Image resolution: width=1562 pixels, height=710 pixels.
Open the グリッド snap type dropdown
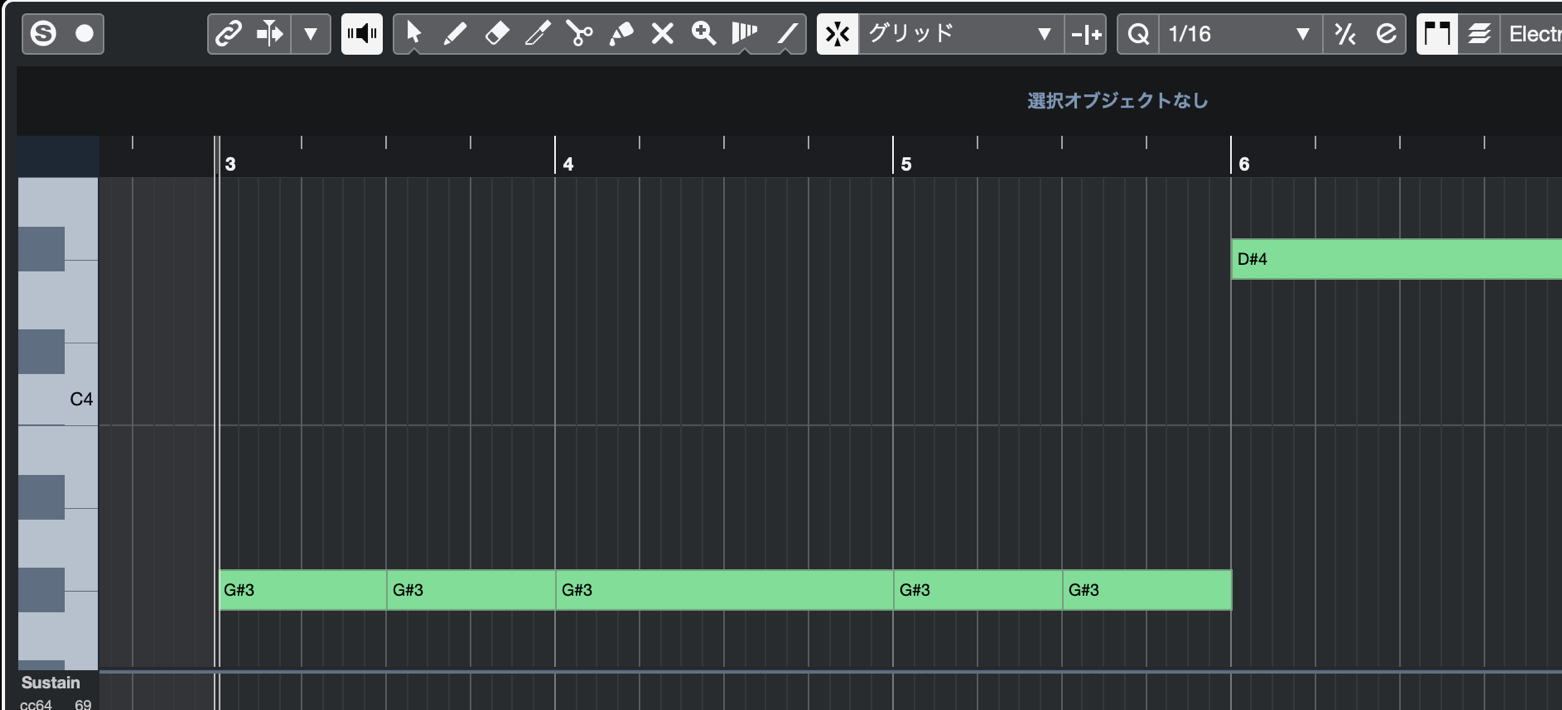pos(960,34)
